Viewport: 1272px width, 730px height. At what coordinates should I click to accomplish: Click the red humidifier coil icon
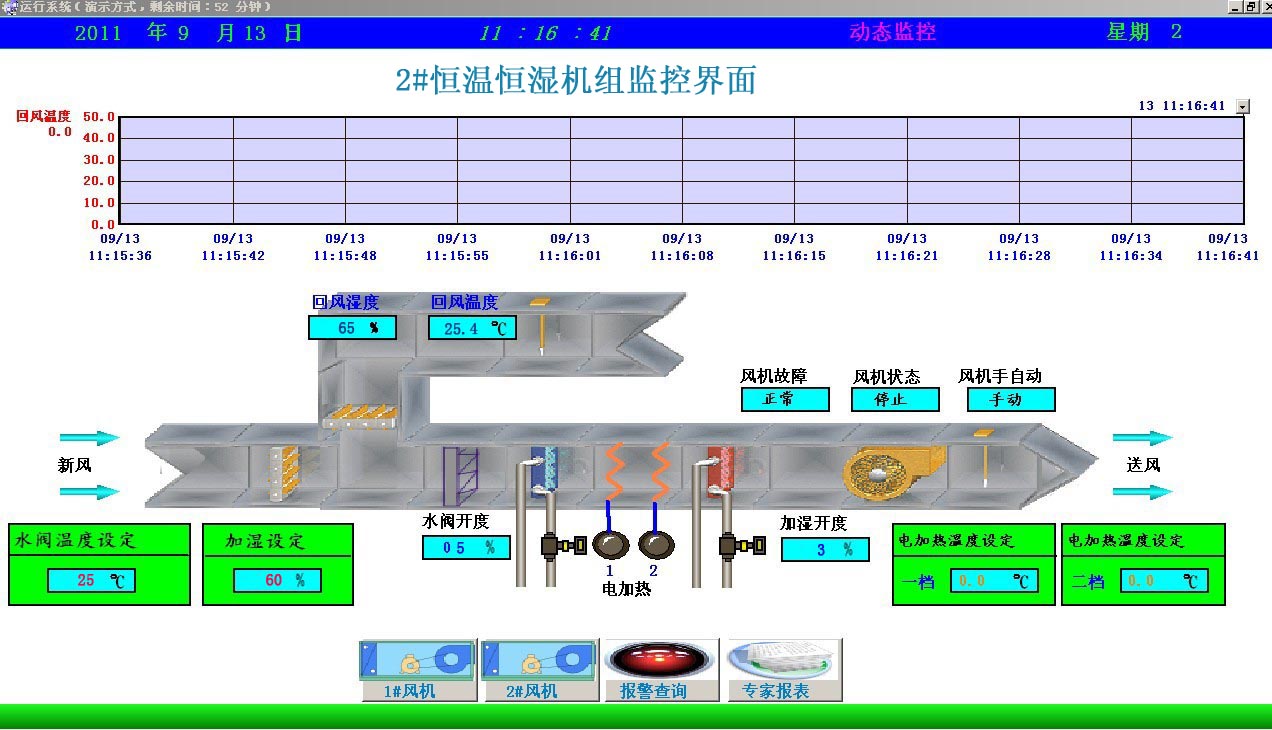pyautogui.click(x=723, y=470)
